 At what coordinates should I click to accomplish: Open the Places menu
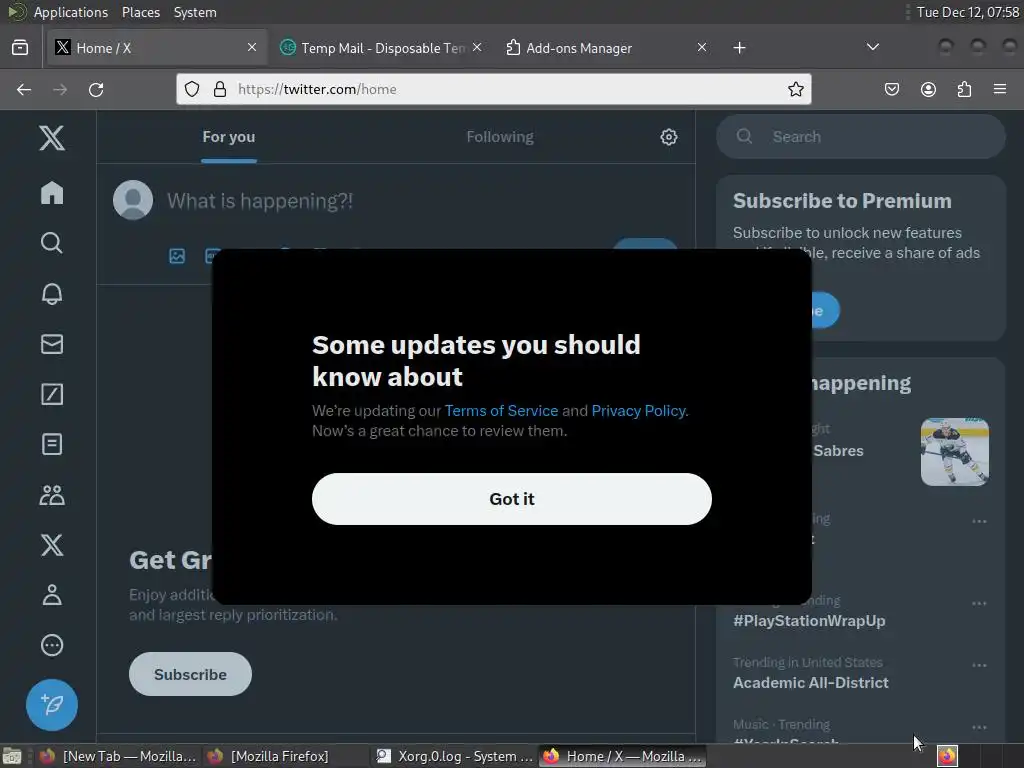(140, 12)
